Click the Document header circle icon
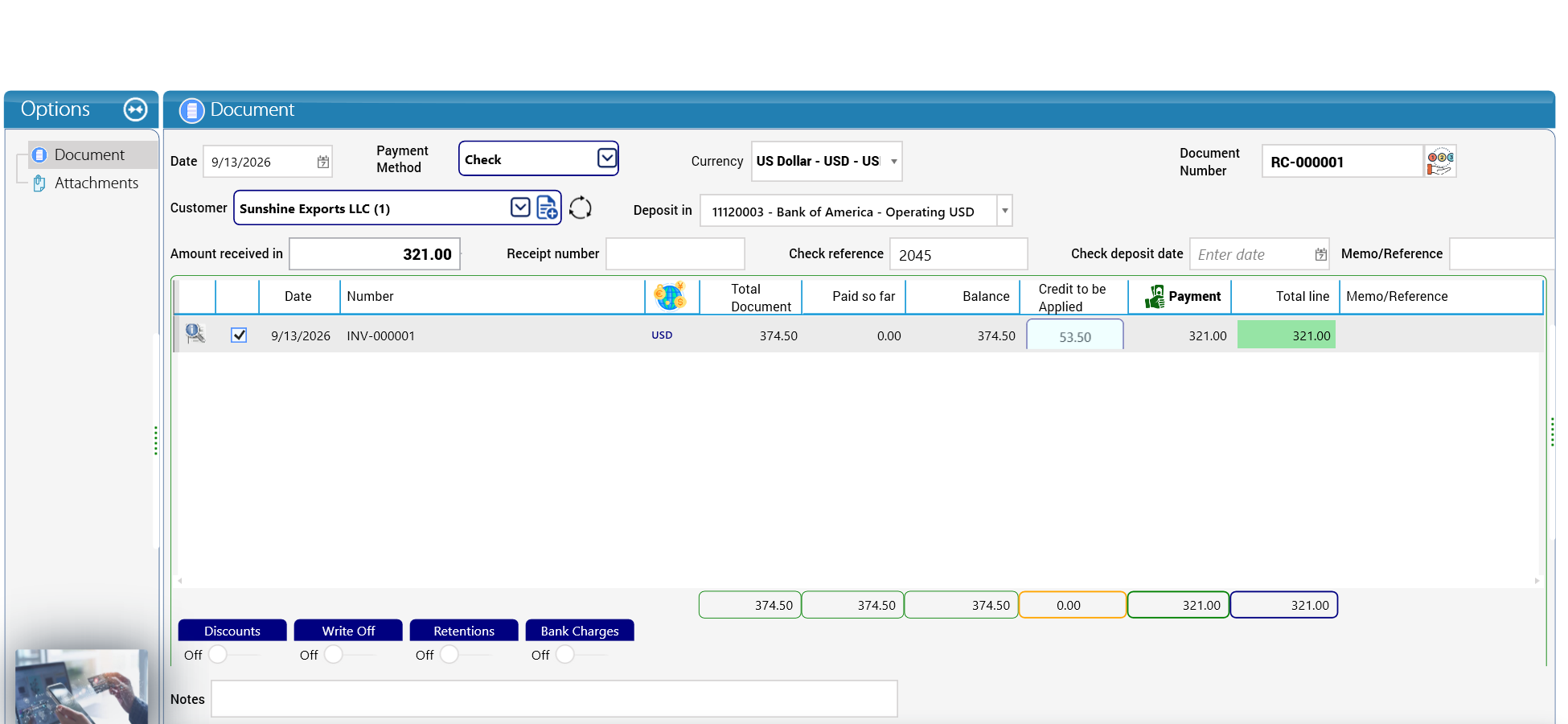This screenshot has width=1568, height=724. (x=191, y=110)
